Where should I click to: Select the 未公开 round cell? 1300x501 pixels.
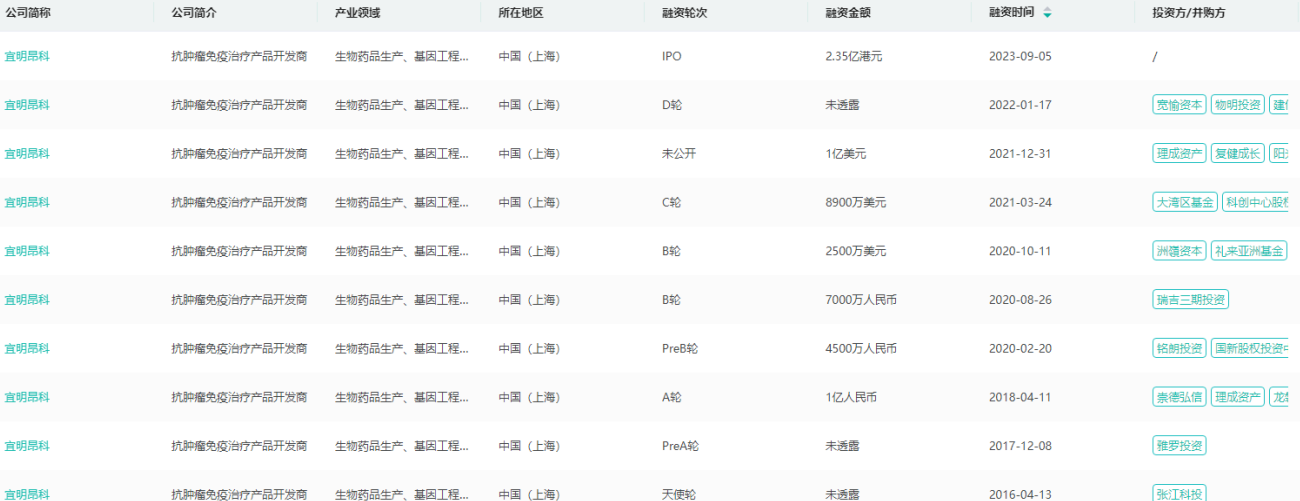tap(678, 154)
